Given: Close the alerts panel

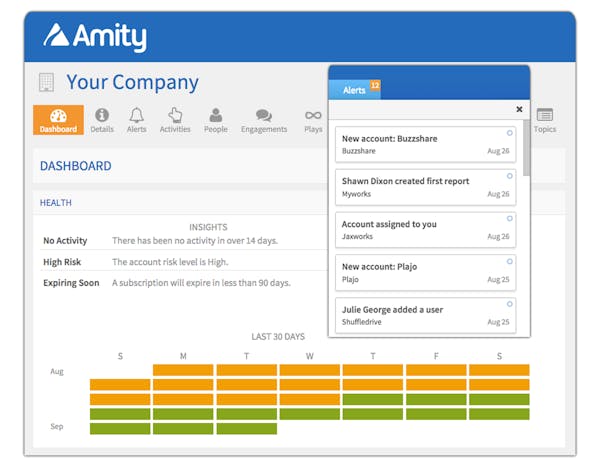Looking at the screenshot, I should pos(519,109).
